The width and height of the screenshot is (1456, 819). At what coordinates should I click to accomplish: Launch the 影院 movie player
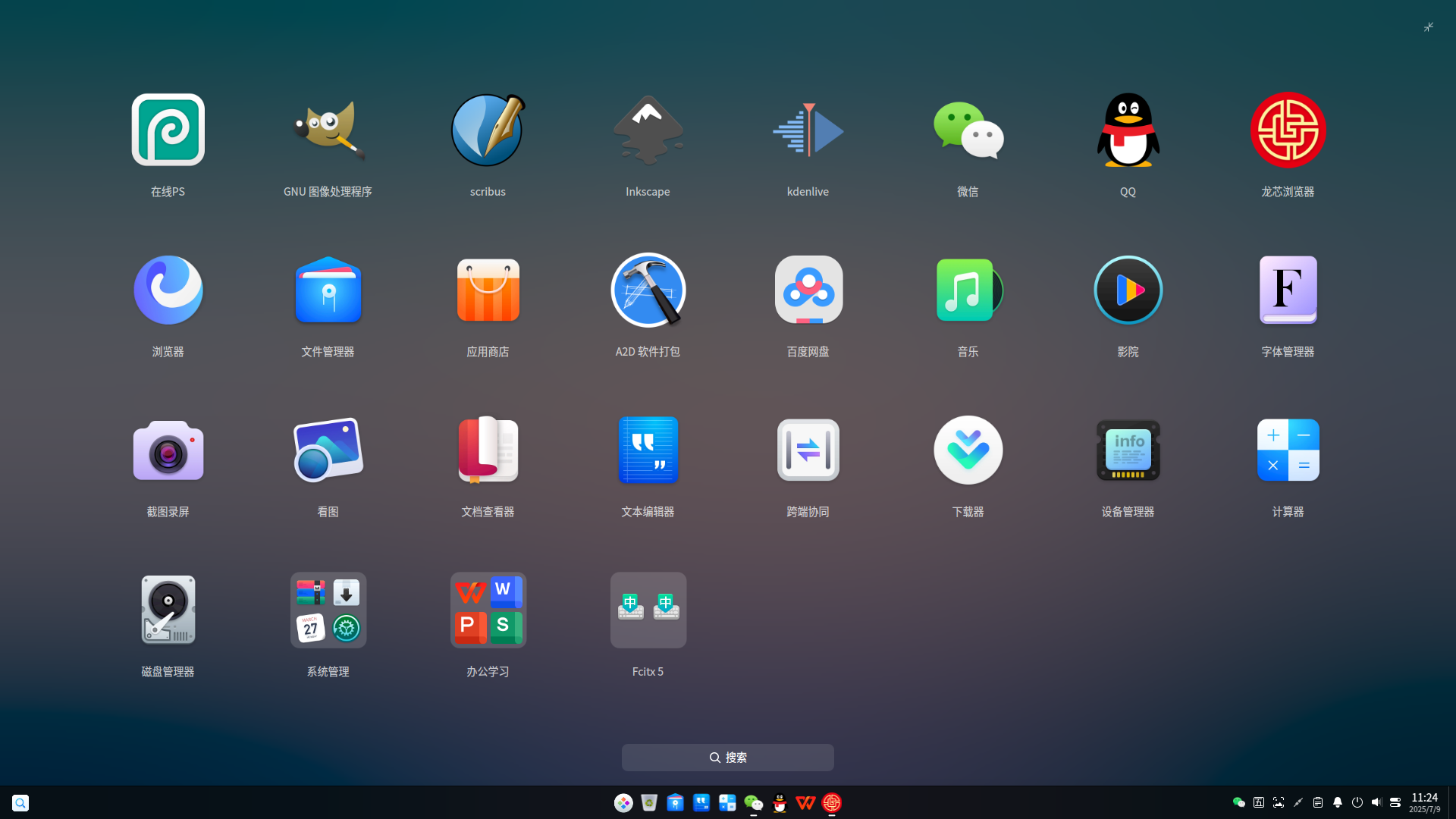pyautogui.click(x=1128, y=290)
